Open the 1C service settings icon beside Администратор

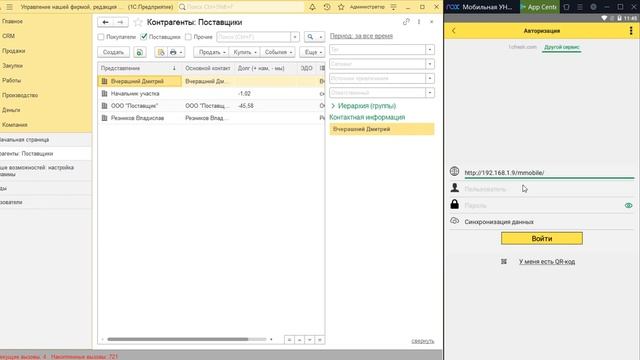pyautogui.click(x=393, y=7)
